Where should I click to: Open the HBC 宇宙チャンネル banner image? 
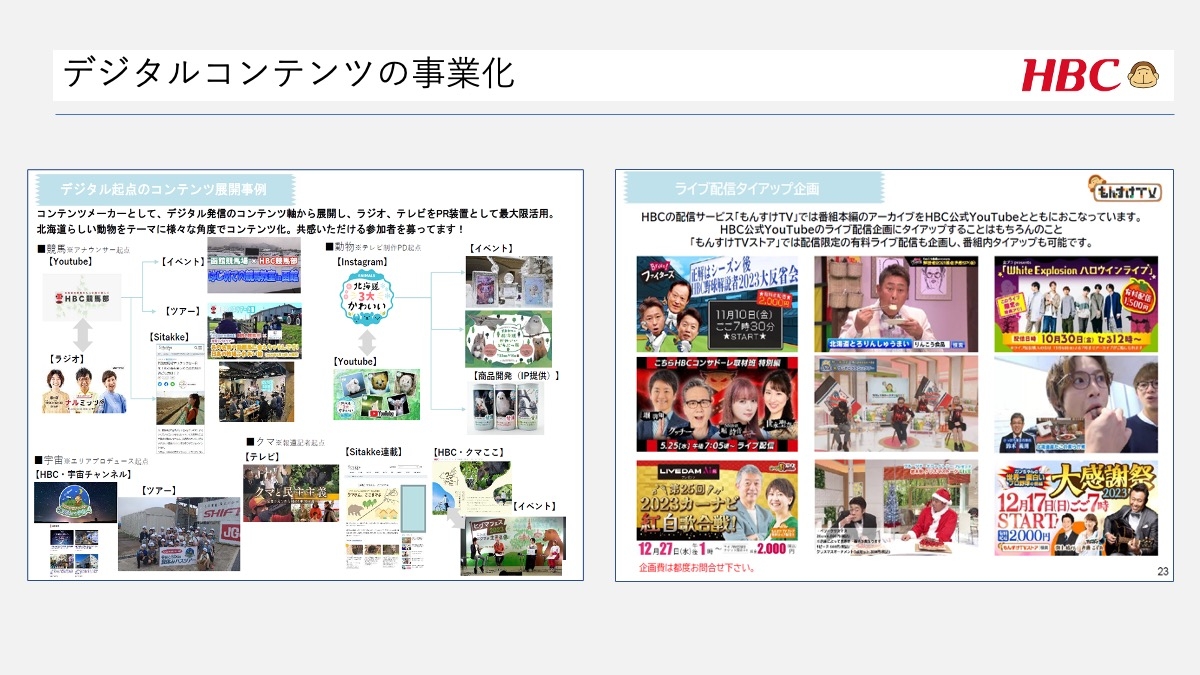click(75, 503)
